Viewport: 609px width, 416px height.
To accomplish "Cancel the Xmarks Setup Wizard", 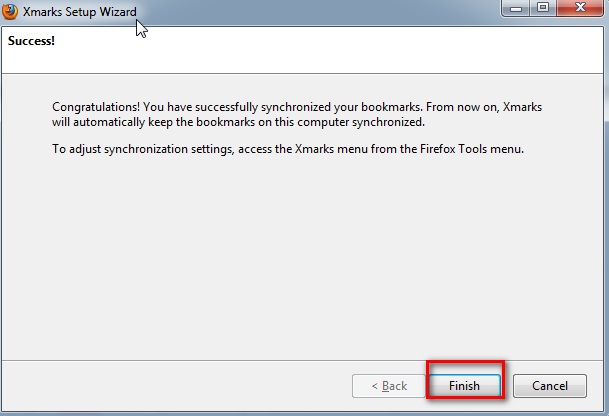I will click(x=550, y=386).
